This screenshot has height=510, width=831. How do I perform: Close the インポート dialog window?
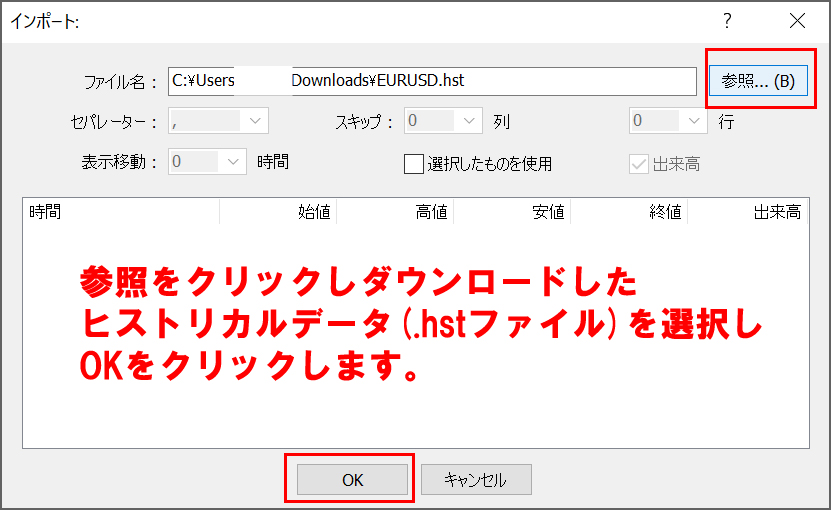coord(797,21)
